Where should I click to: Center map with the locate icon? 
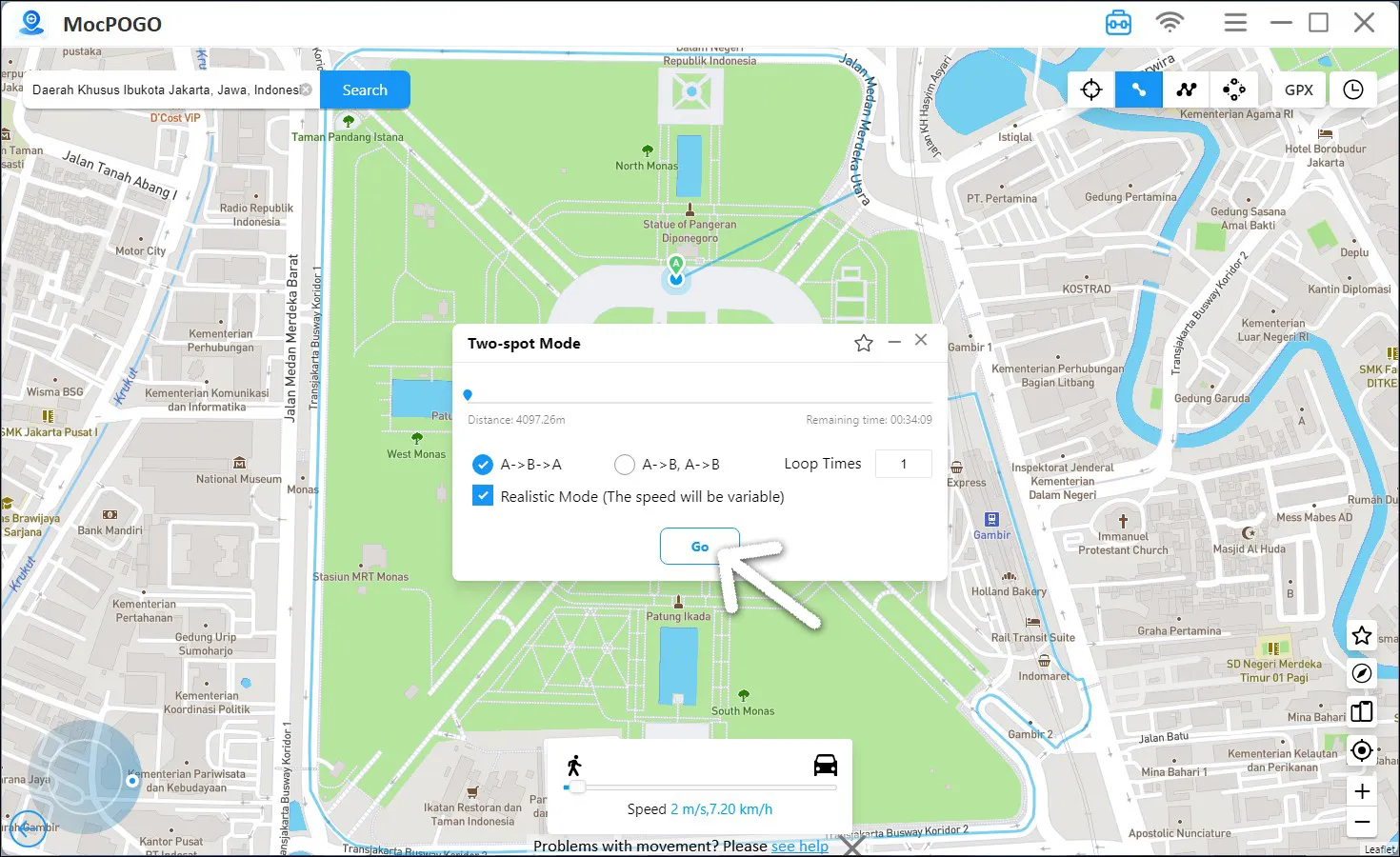1361,750
